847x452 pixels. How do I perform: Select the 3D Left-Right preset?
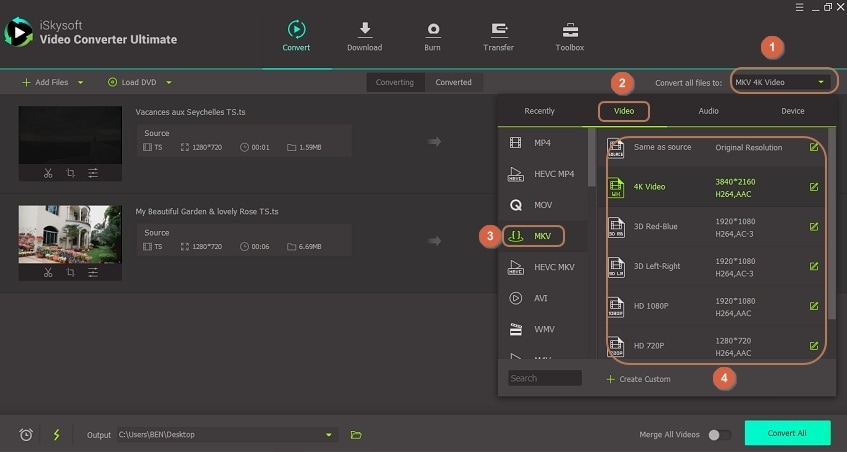tap(712, 266)
